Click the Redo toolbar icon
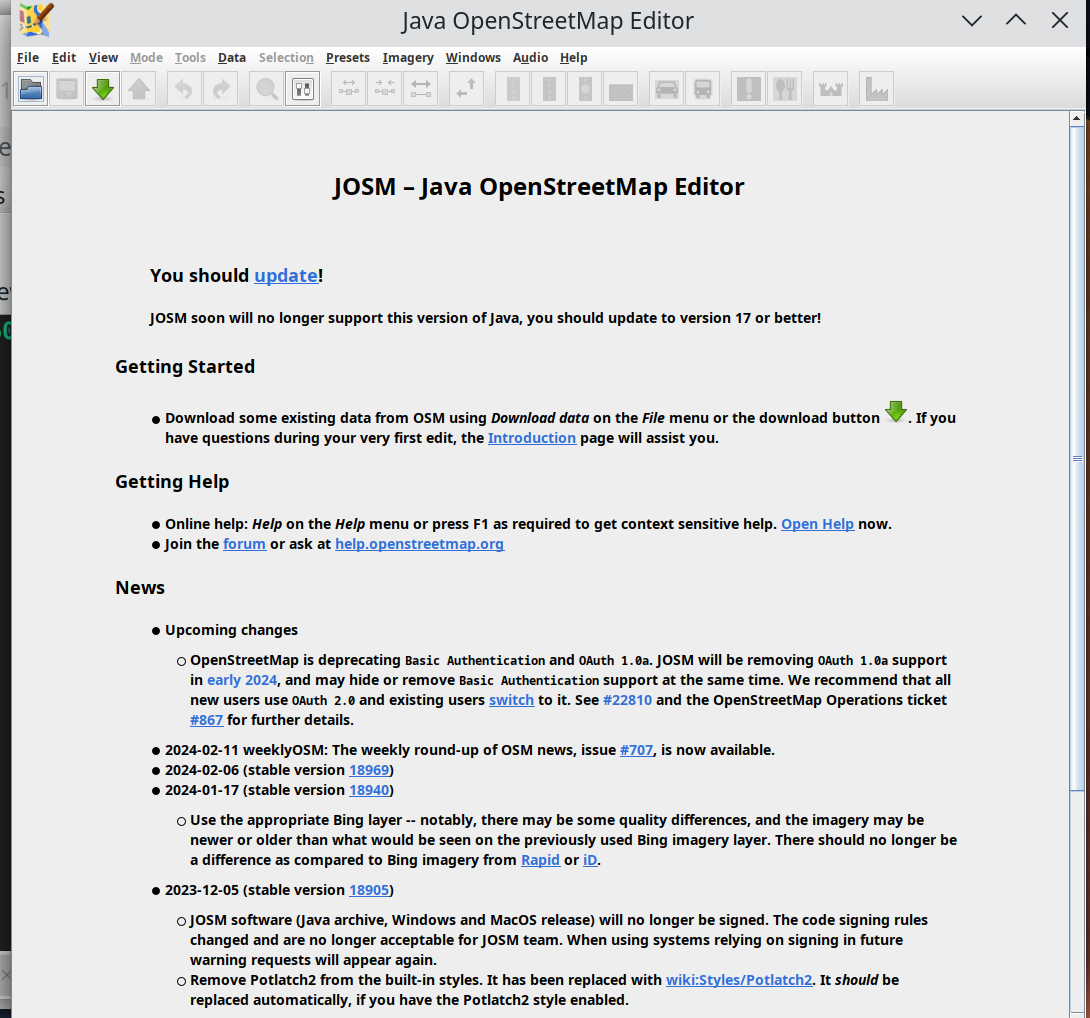Image resolution: width=1090 pixels, height=1018 pixels. (x=221, y=89)
